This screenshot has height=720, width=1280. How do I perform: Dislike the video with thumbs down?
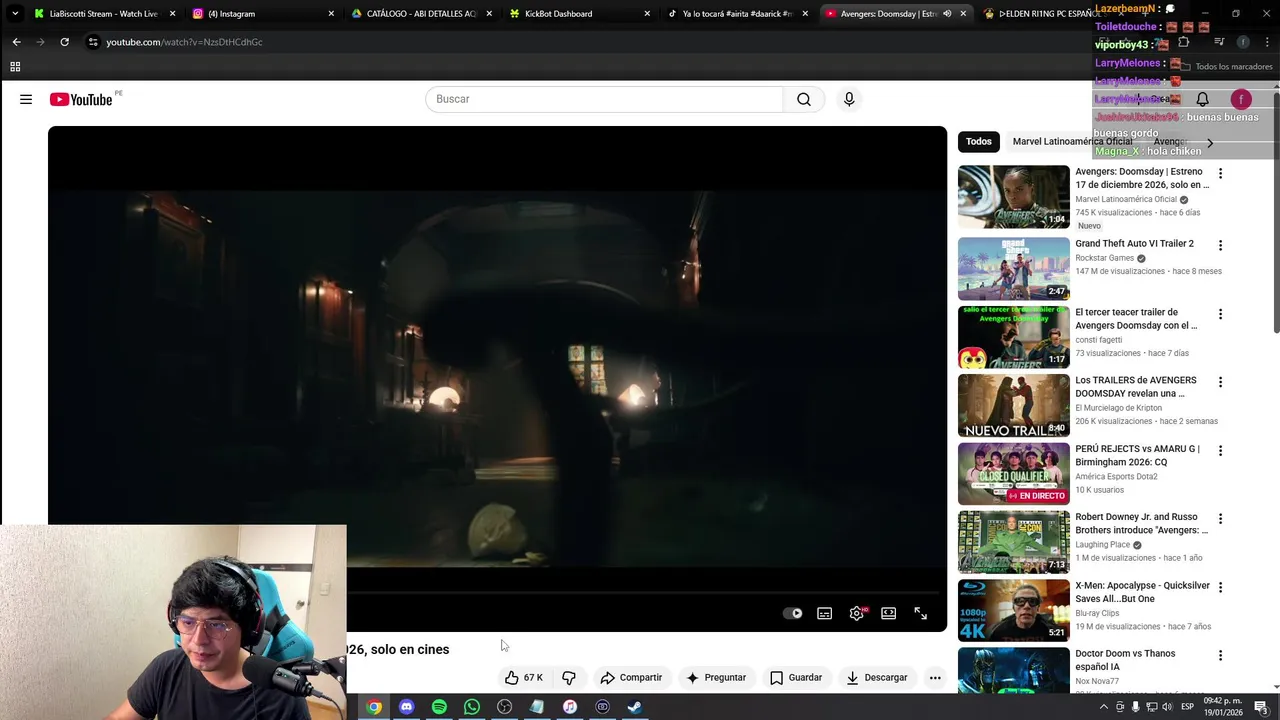[x=569, y=677]
